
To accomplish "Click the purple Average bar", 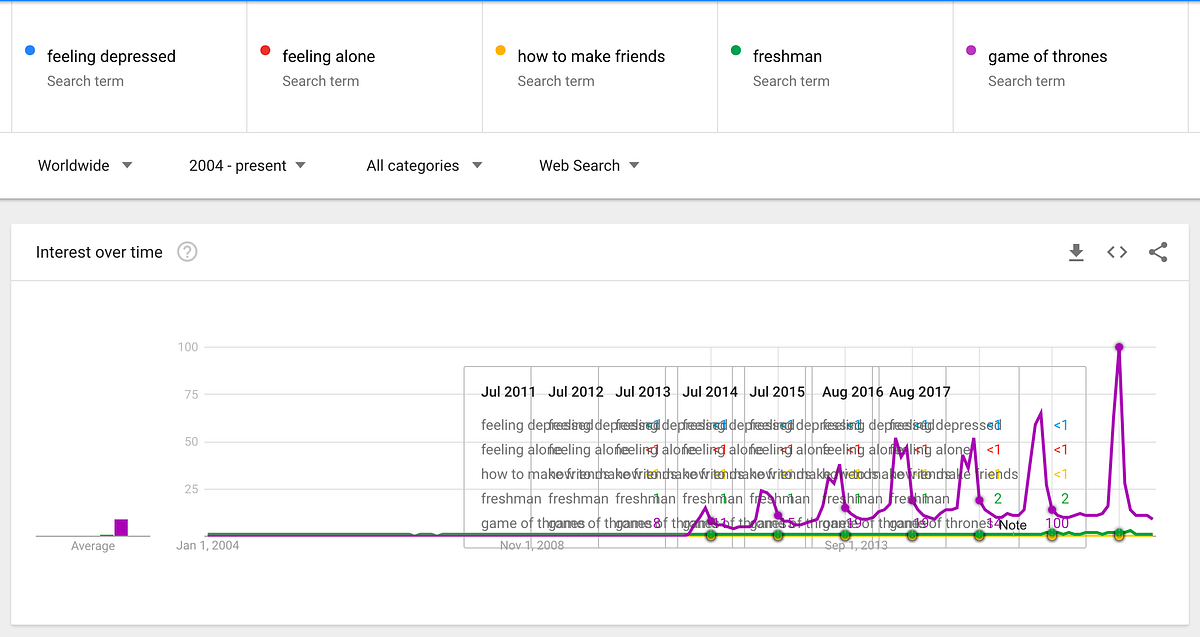I will pos(121,527).
